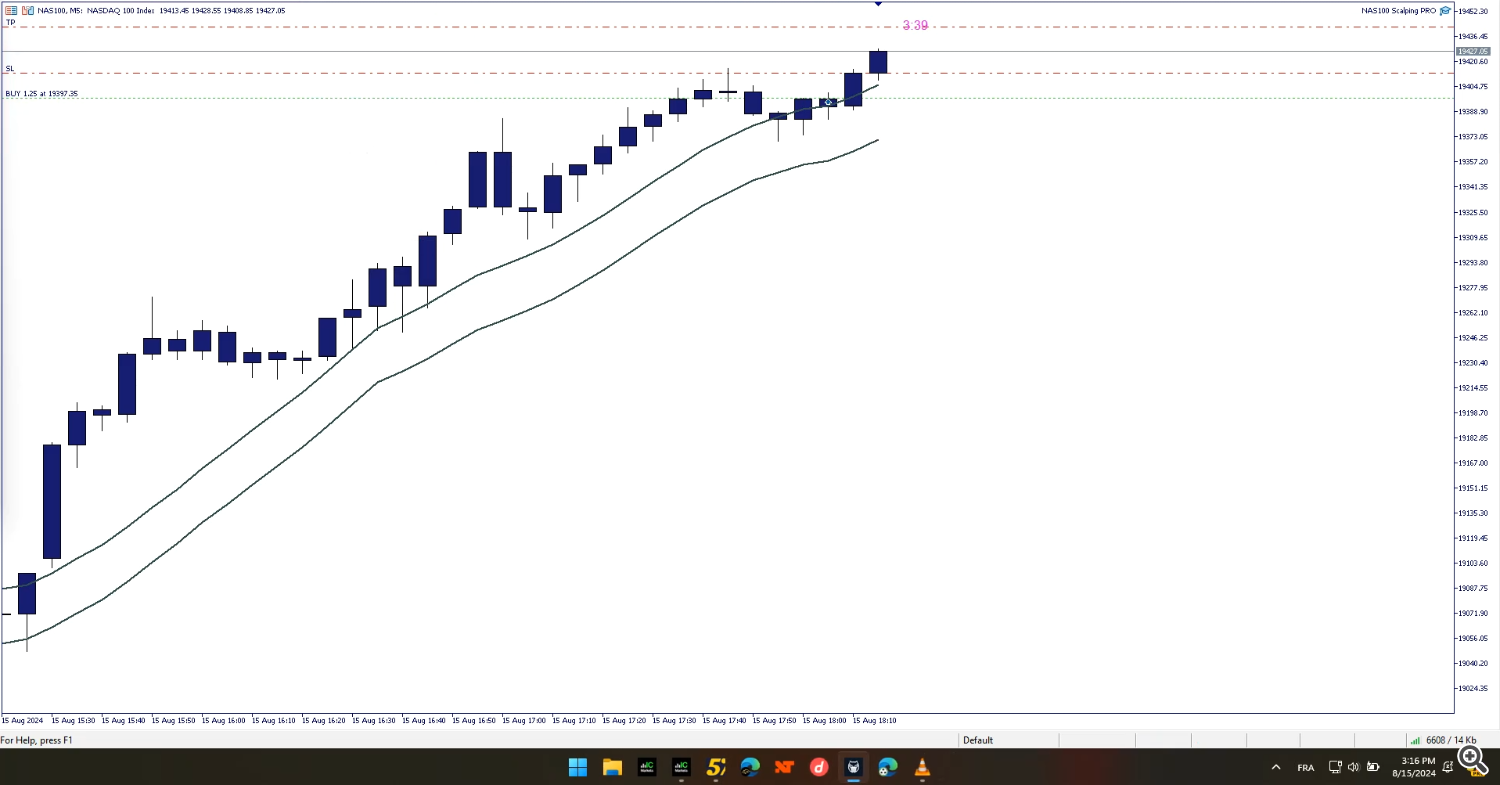Open File Explorer from the taskbar

[612, 767]
